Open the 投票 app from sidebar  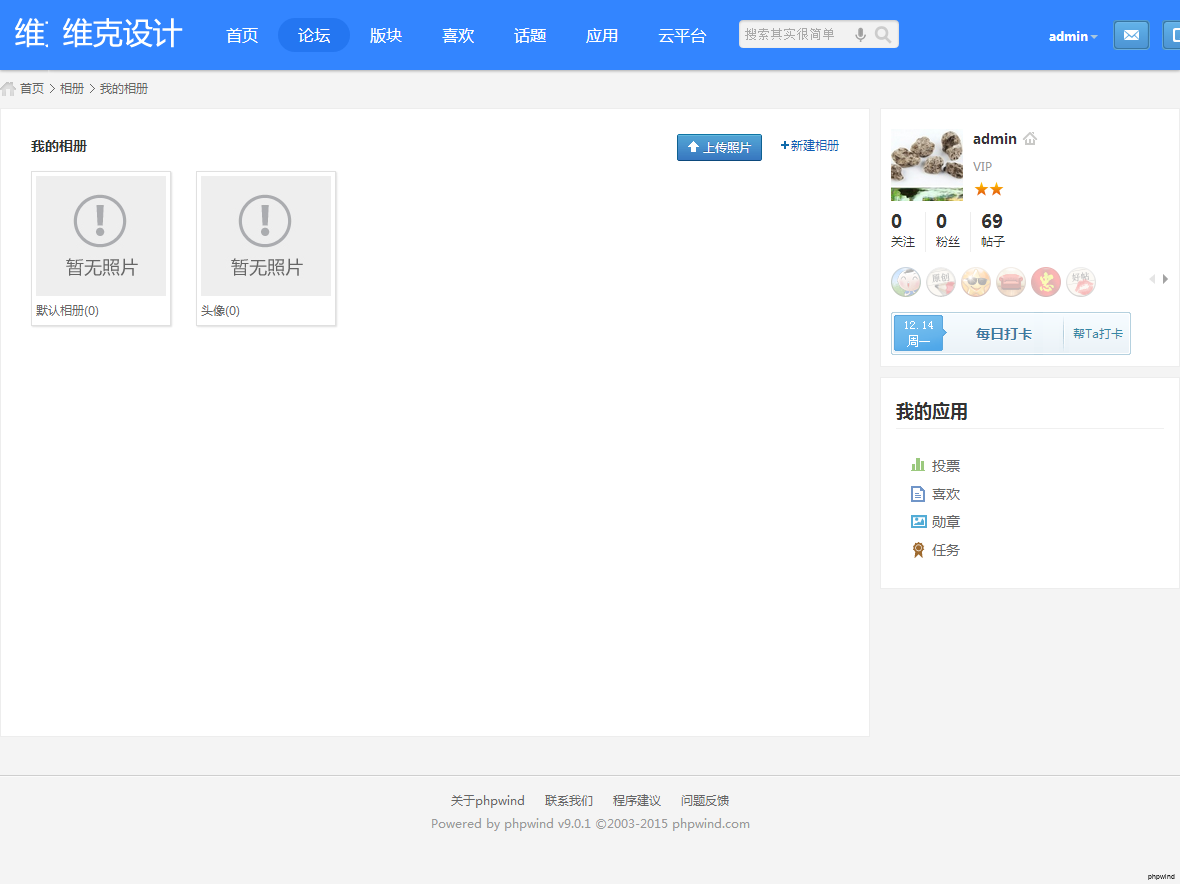point(945,466)
